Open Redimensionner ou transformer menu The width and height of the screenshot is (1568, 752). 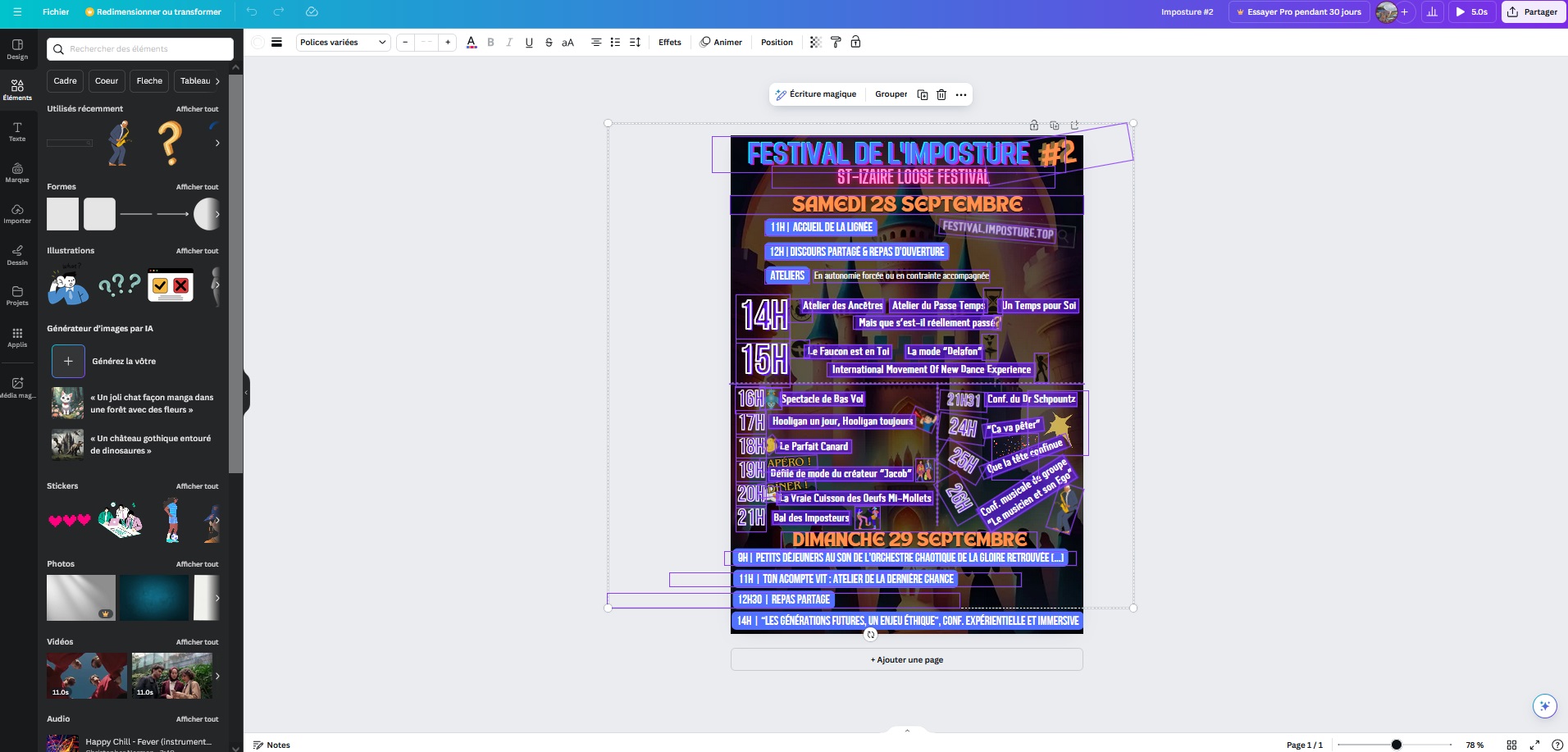153,11
